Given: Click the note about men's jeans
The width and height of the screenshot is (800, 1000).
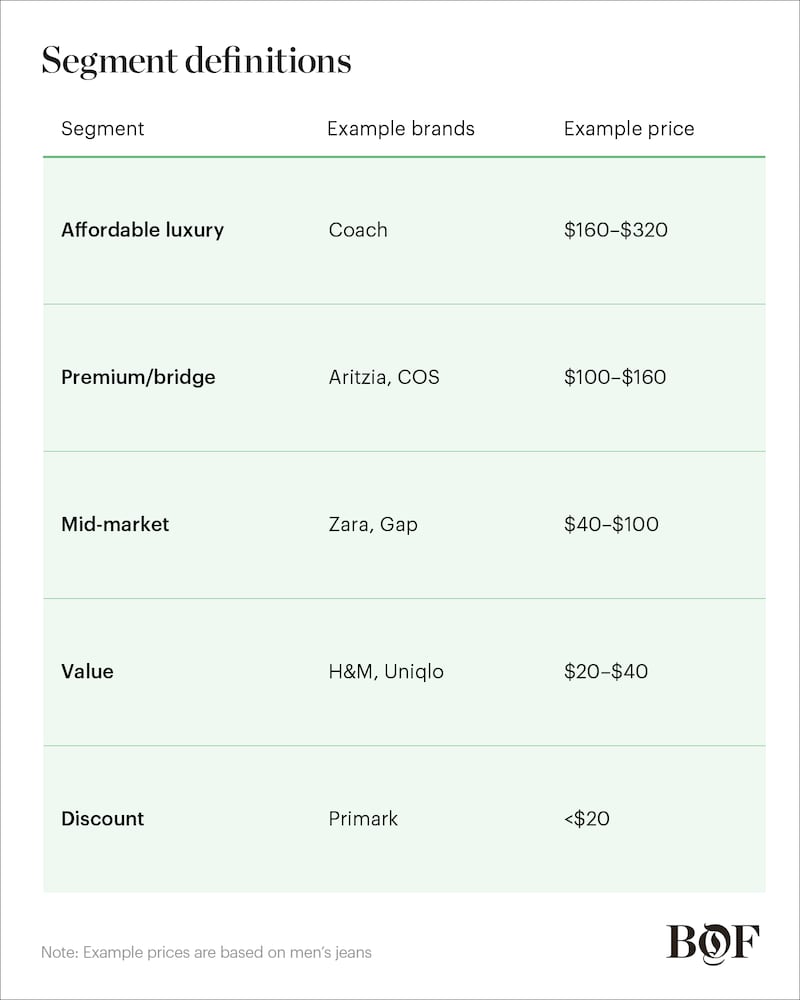Looking at the screenshot, I should tap(206, 952).
